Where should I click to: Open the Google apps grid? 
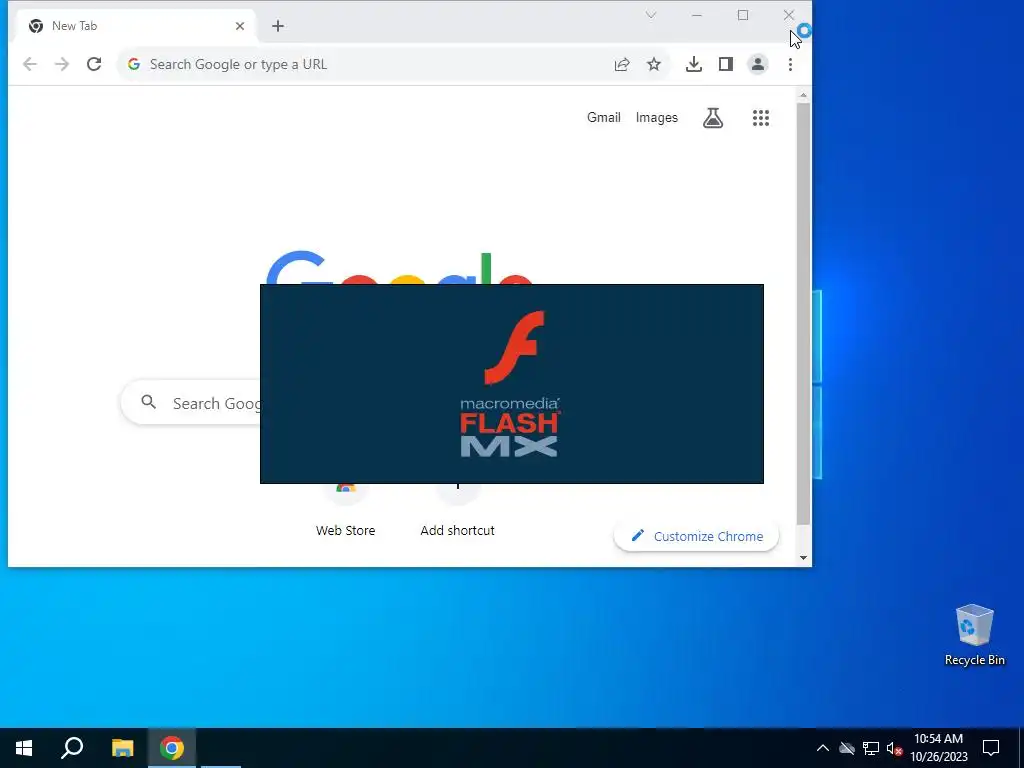[x=761, y=118]
